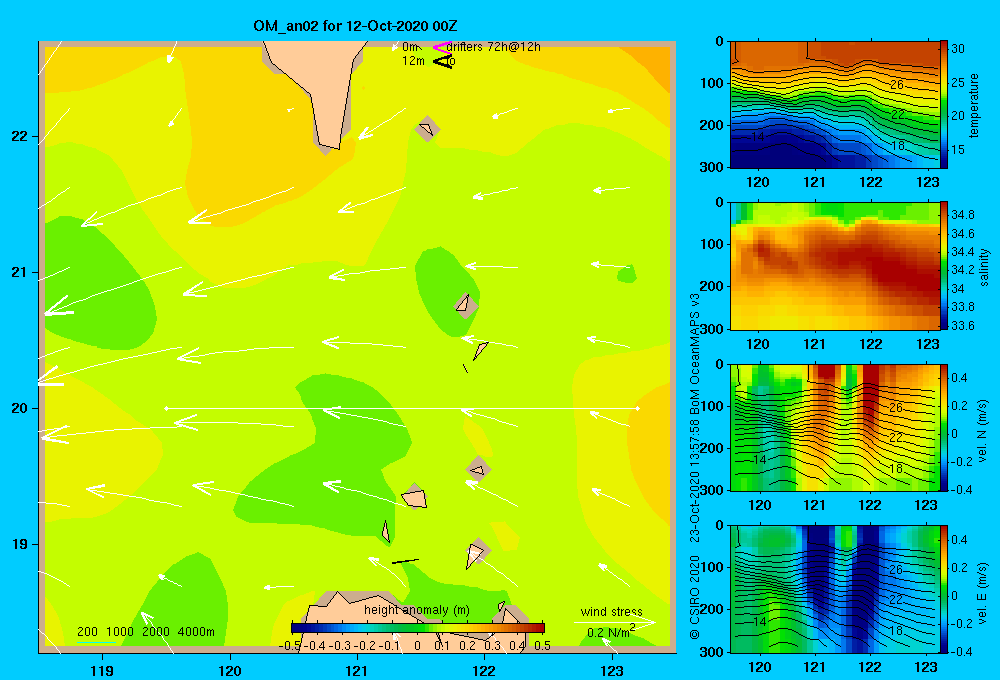The image size is (1000, 680).
Task: Click the wind stress reference arrow
Action: [x=614, y=622]
